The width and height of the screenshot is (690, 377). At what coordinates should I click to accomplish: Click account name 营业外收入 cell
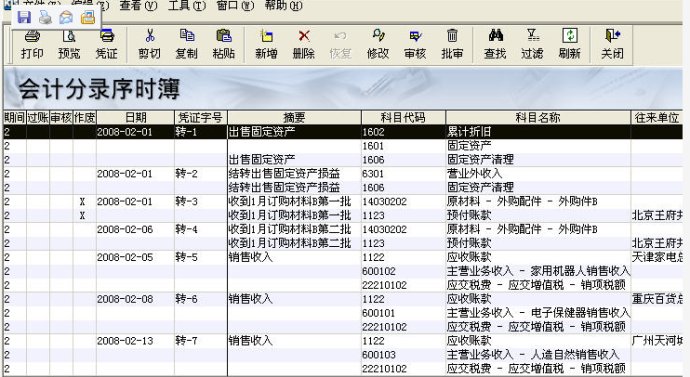point(538,174)
